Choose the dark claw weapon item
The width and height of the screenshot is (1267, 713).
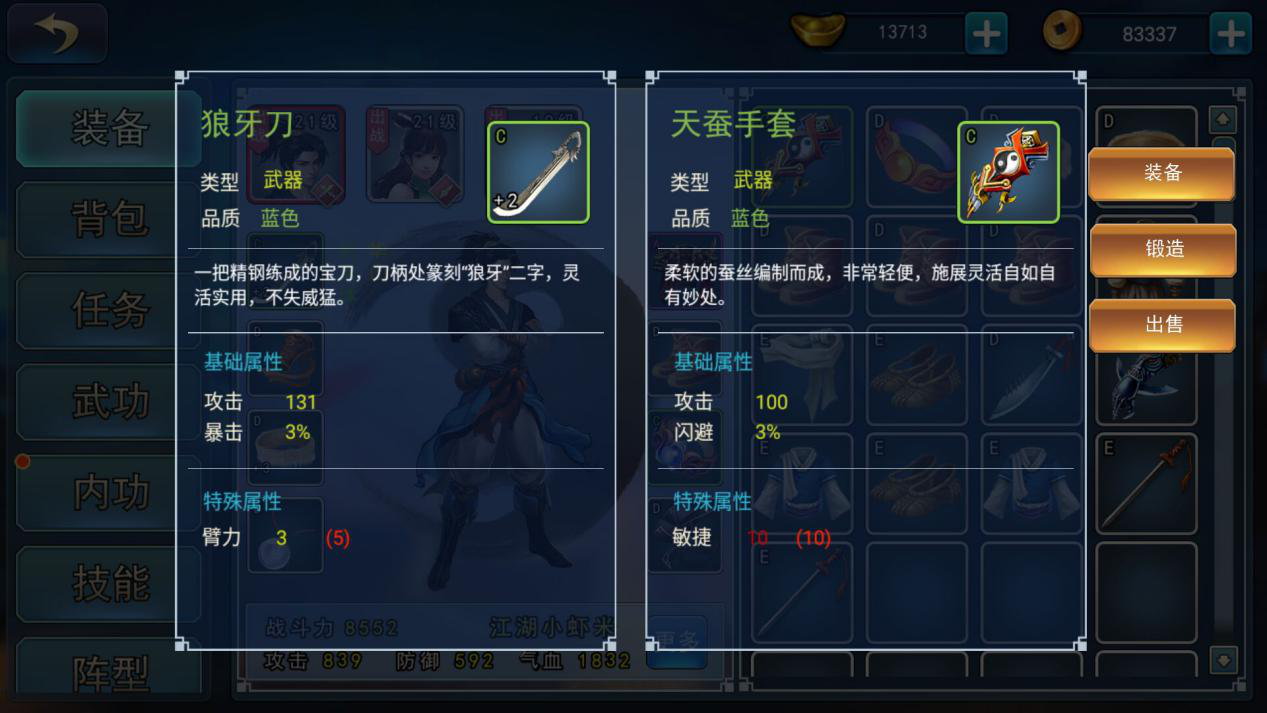point(1147,390)
